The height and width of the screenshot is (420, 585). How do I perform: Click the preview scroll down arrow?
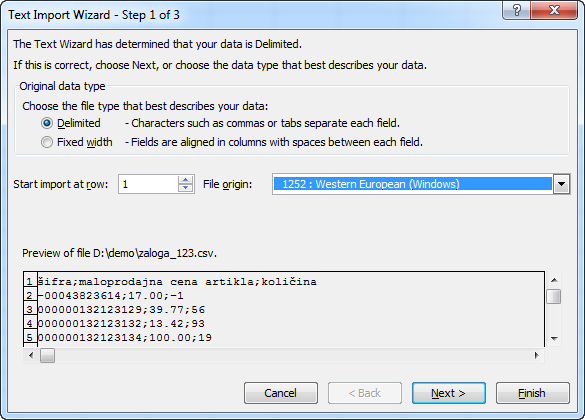click(x=554, y=339)
